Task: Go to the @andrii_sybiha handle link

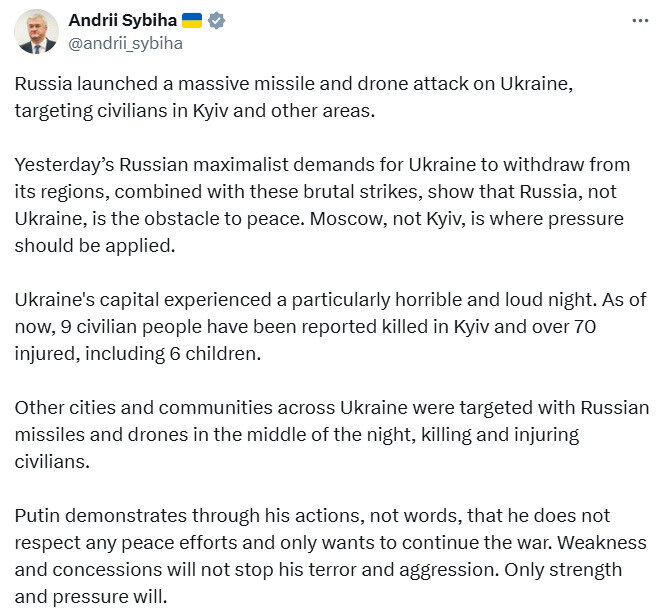Action: pos(125,44)
